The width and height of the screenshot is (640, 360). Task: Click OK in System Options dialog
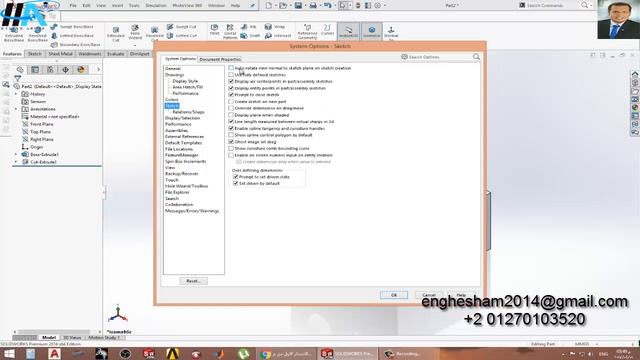(394, 295)
